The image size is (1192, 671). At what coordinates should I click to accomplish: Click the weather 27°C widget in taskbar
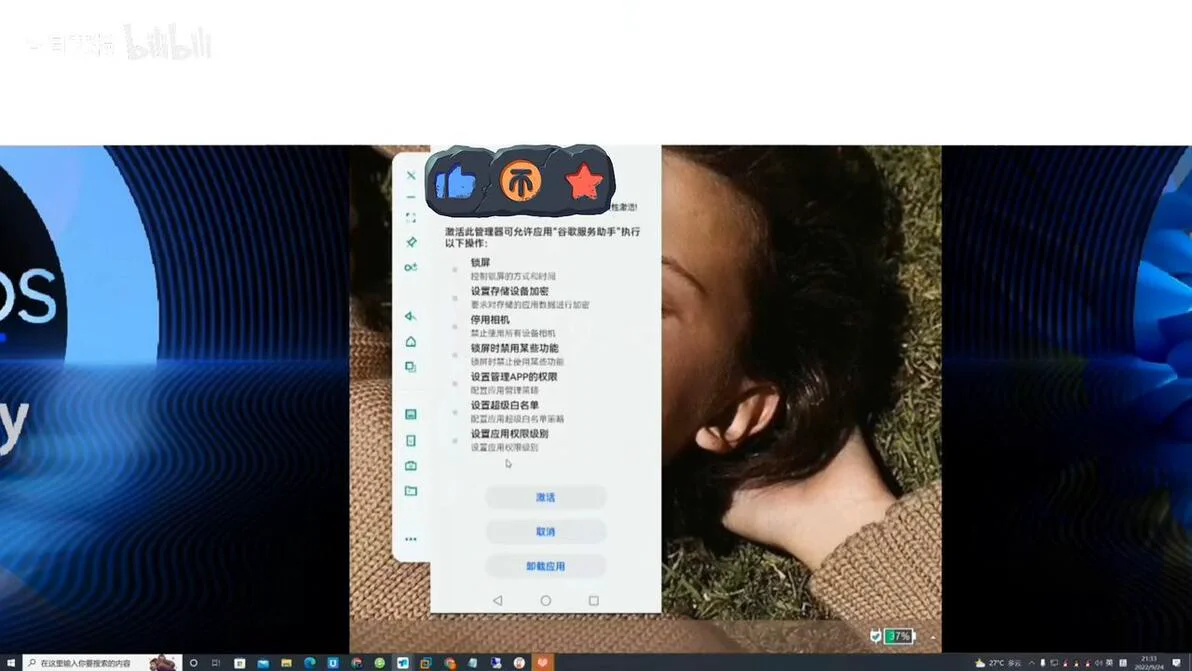[x=997, y=663]
